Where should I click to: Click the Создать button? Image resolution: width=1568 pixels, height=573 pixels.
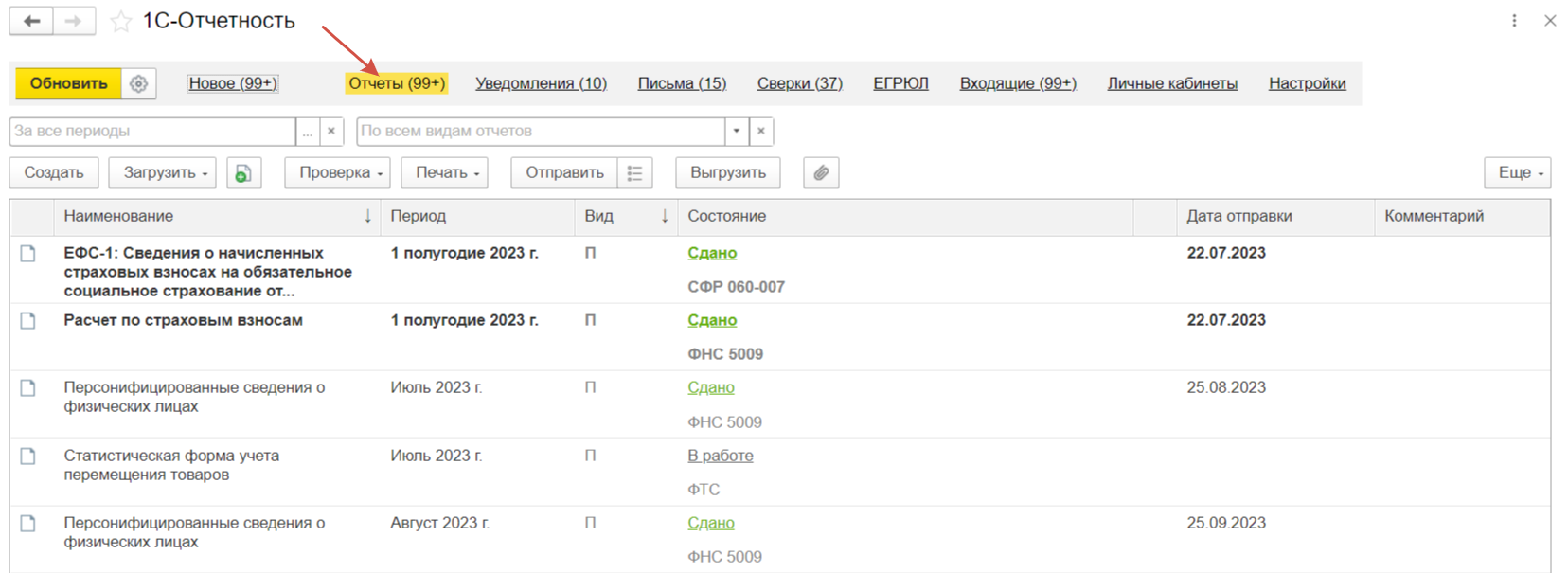point(54,172)
